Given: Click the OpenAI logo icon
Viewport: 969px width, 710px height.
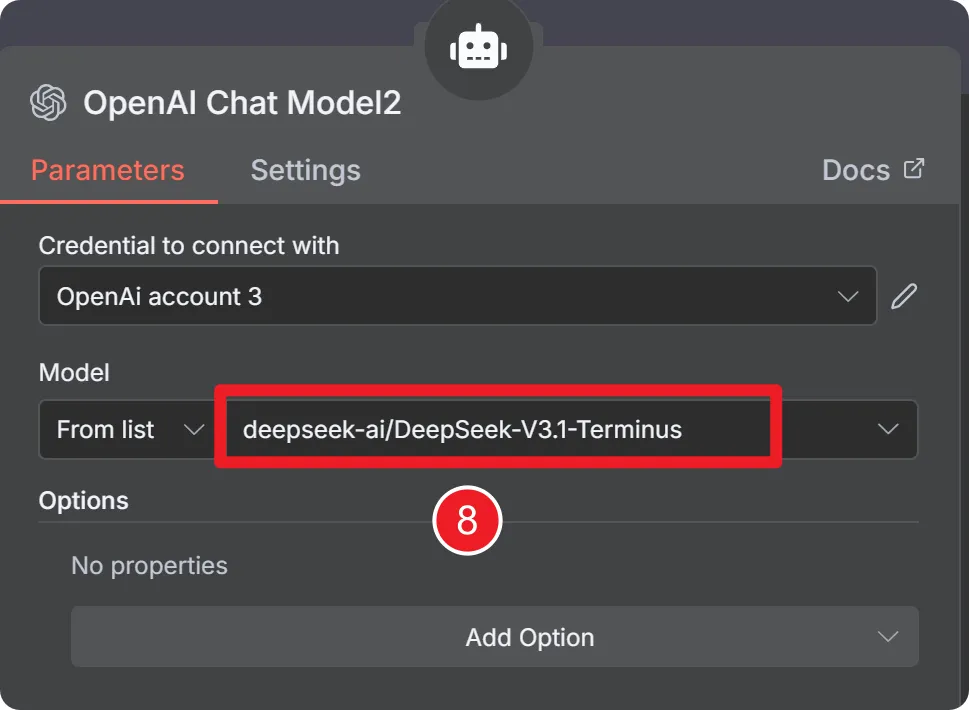Looking at the screenshot, I should point(48,102).
